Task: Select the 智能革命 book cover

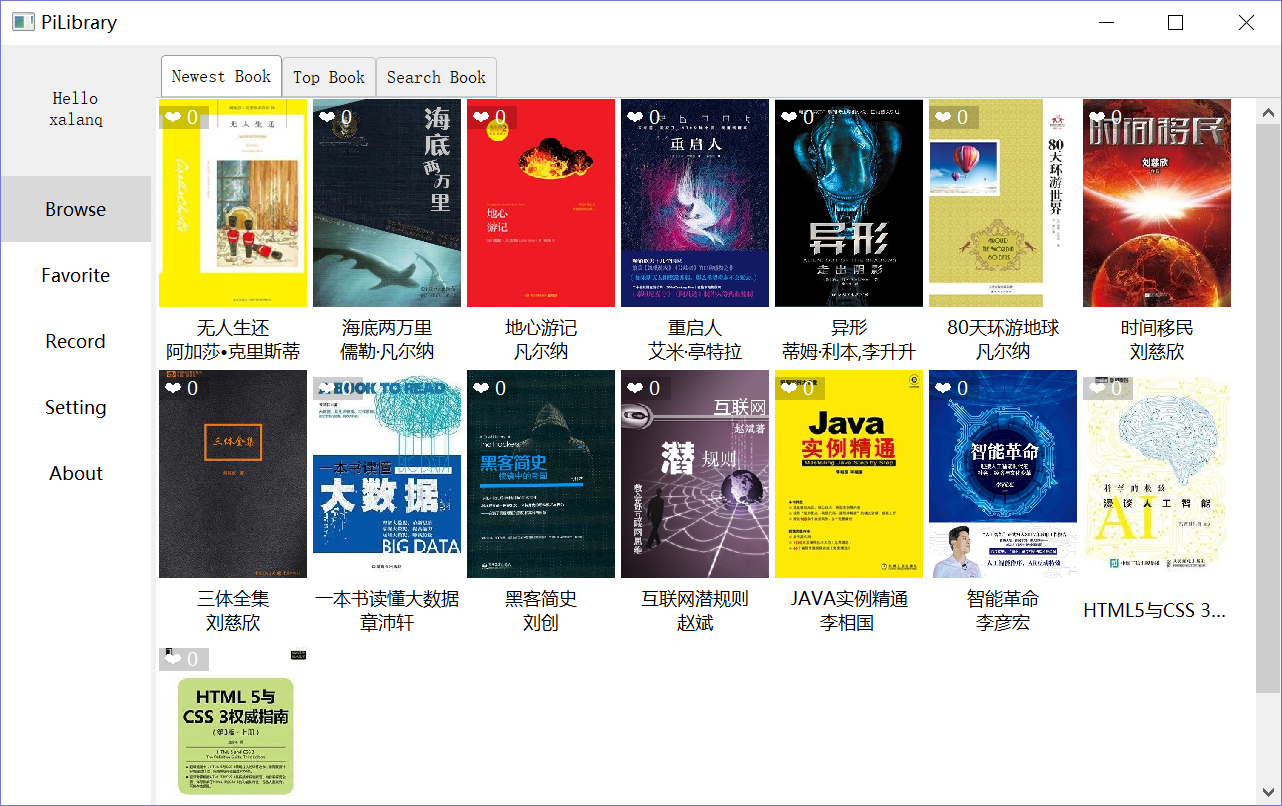Action: [1003, 474]
